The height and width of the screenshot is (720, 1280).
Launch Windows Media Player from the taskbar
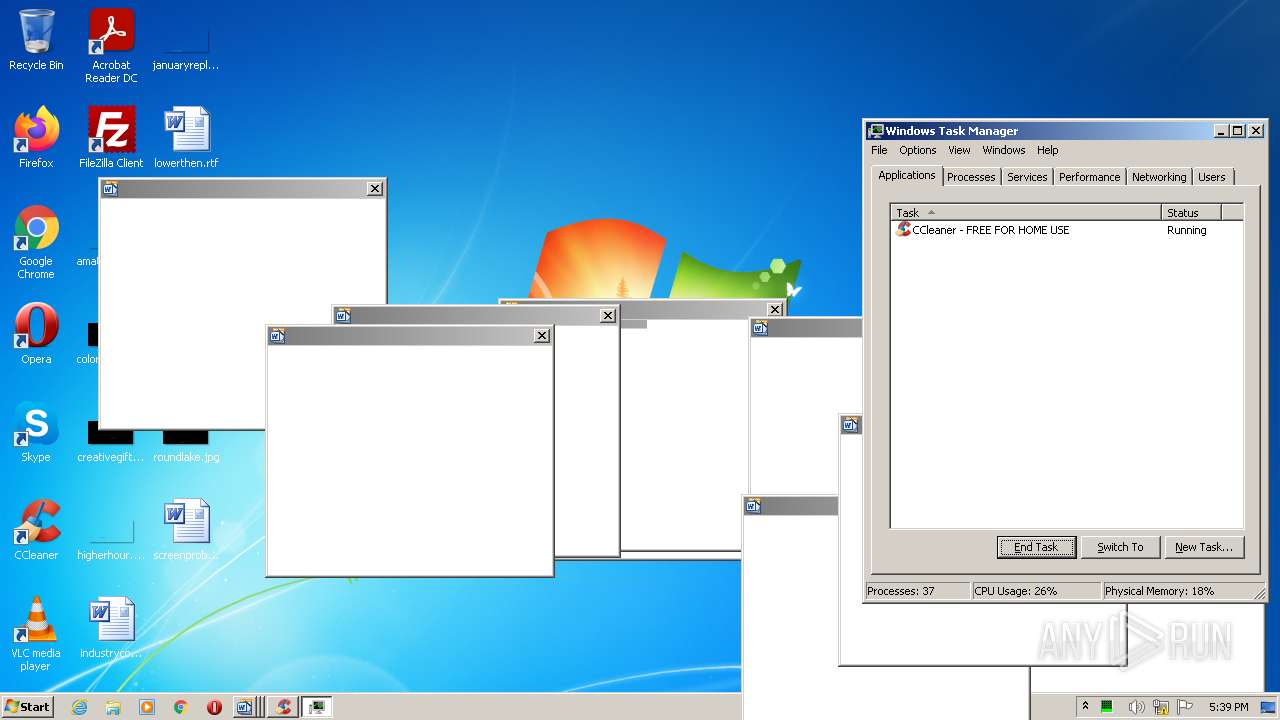click(x=147, y=707)
